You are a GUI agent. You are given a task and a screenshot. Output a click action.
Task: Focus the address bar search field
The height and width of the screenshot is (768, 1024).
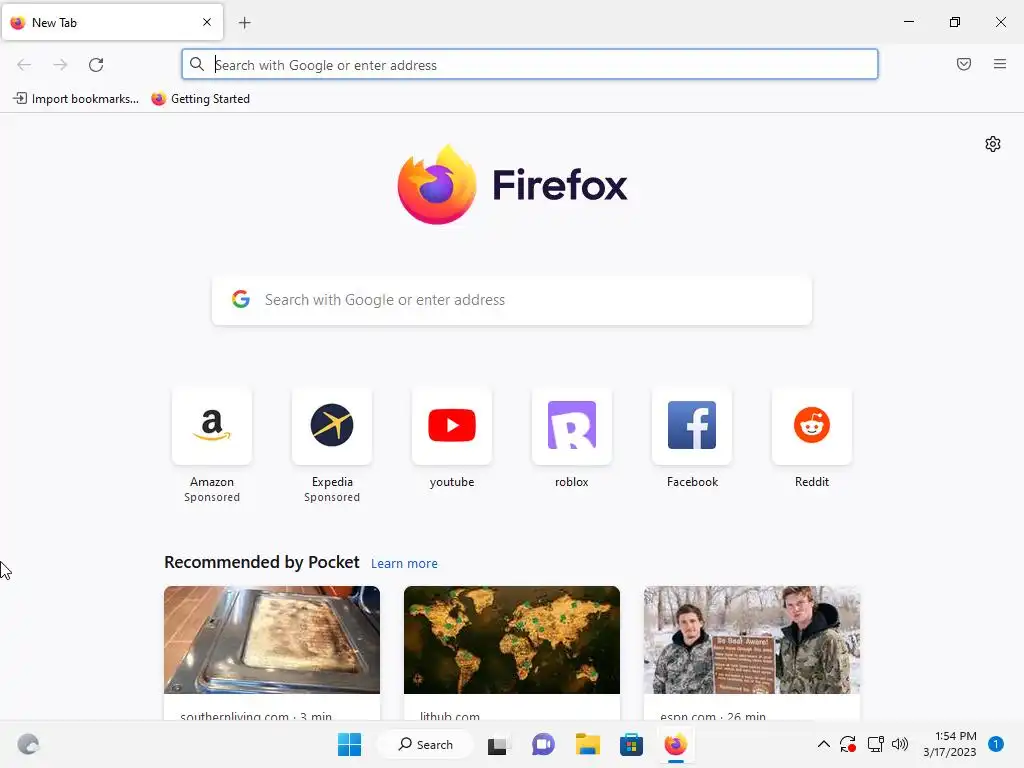(530, 65)
